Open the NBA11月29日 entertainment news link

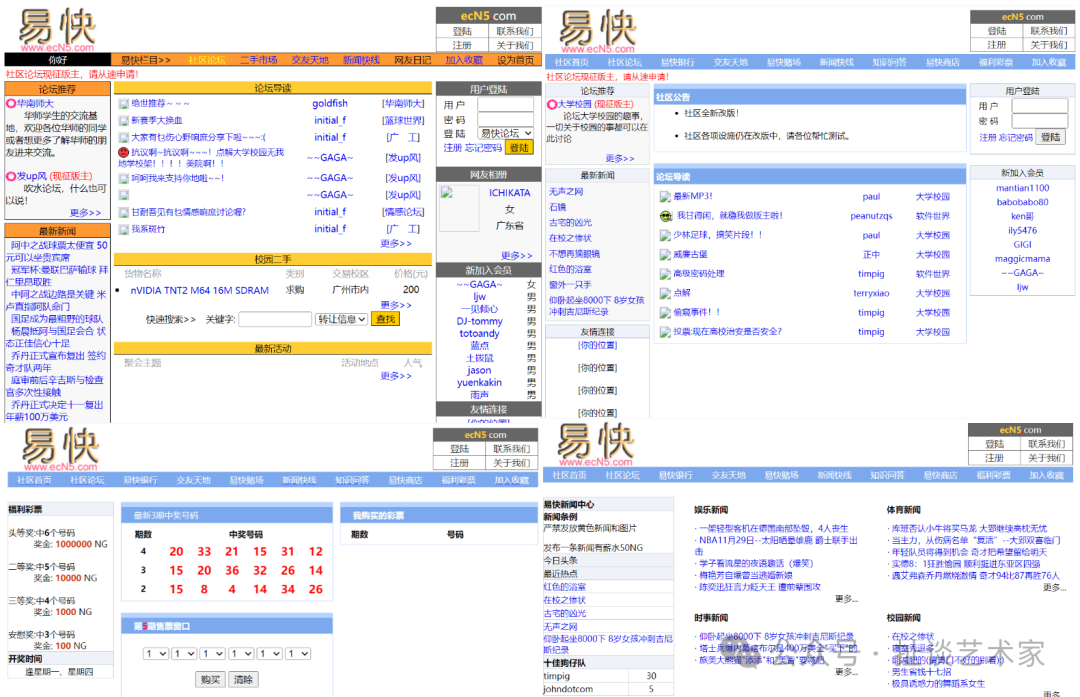[778, 545]
